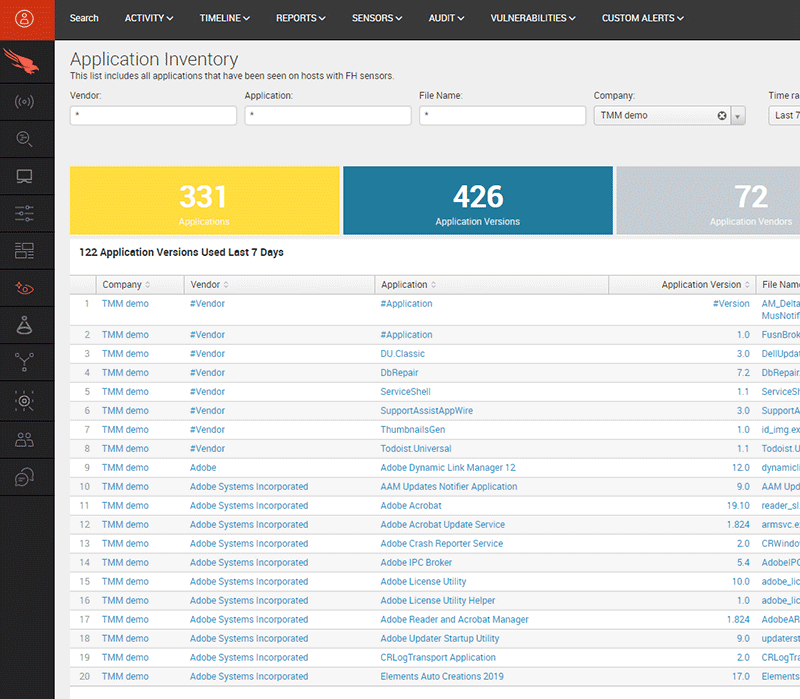Click the Search menu item

point(84,18)
